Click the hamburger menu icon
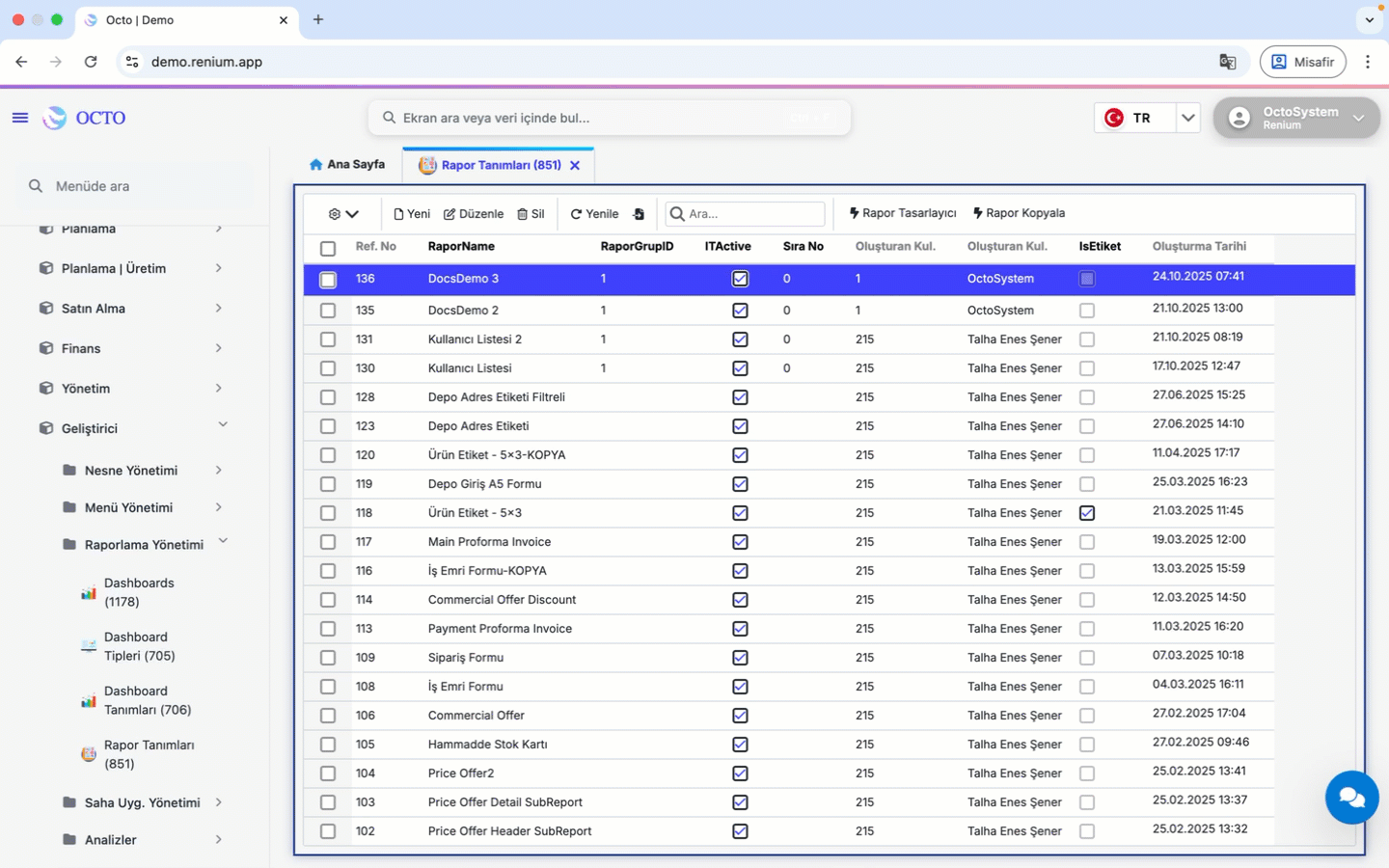1389x868 pixels. (20, 118)
